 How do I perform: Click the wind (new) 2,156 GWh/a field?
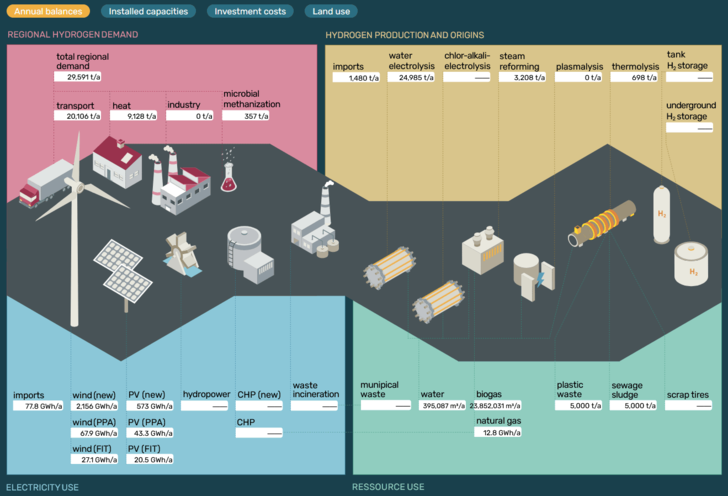95,406
